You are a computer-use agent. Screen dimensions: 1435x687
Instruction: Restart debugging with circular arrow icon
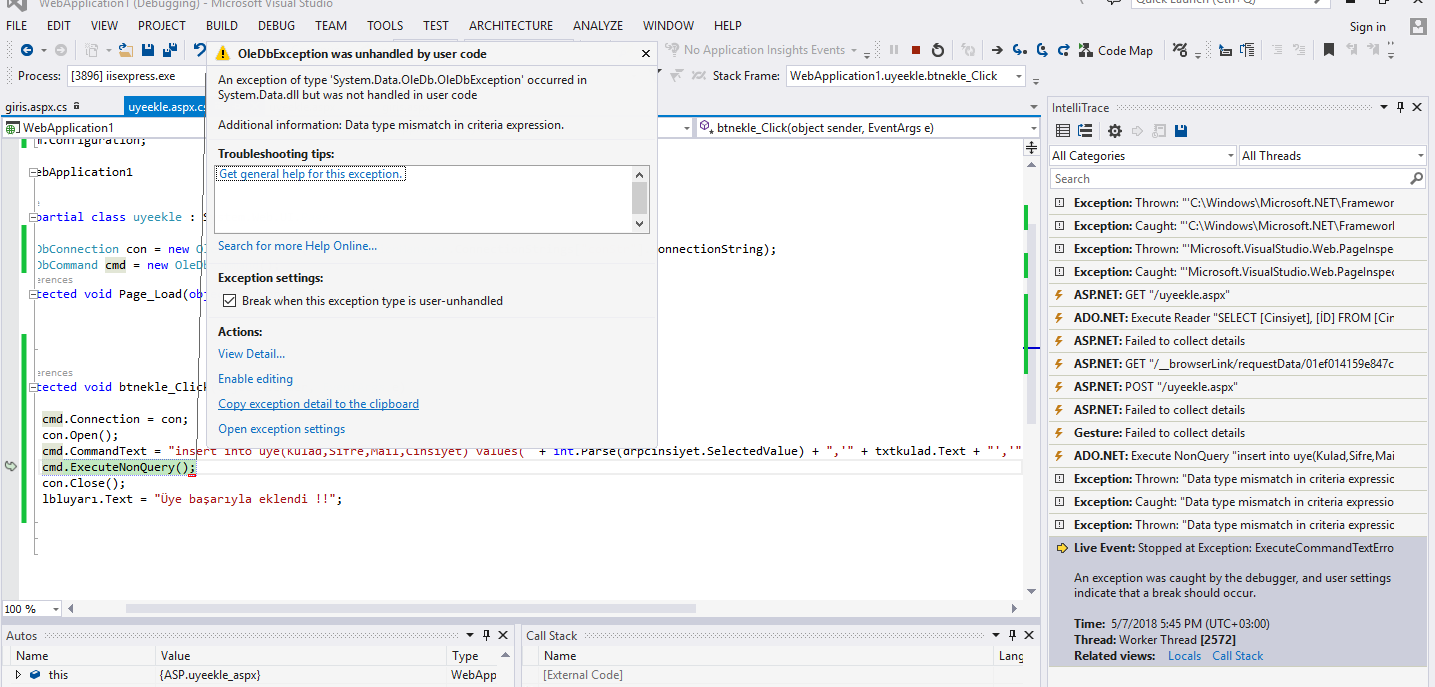(x=938, y=50)
